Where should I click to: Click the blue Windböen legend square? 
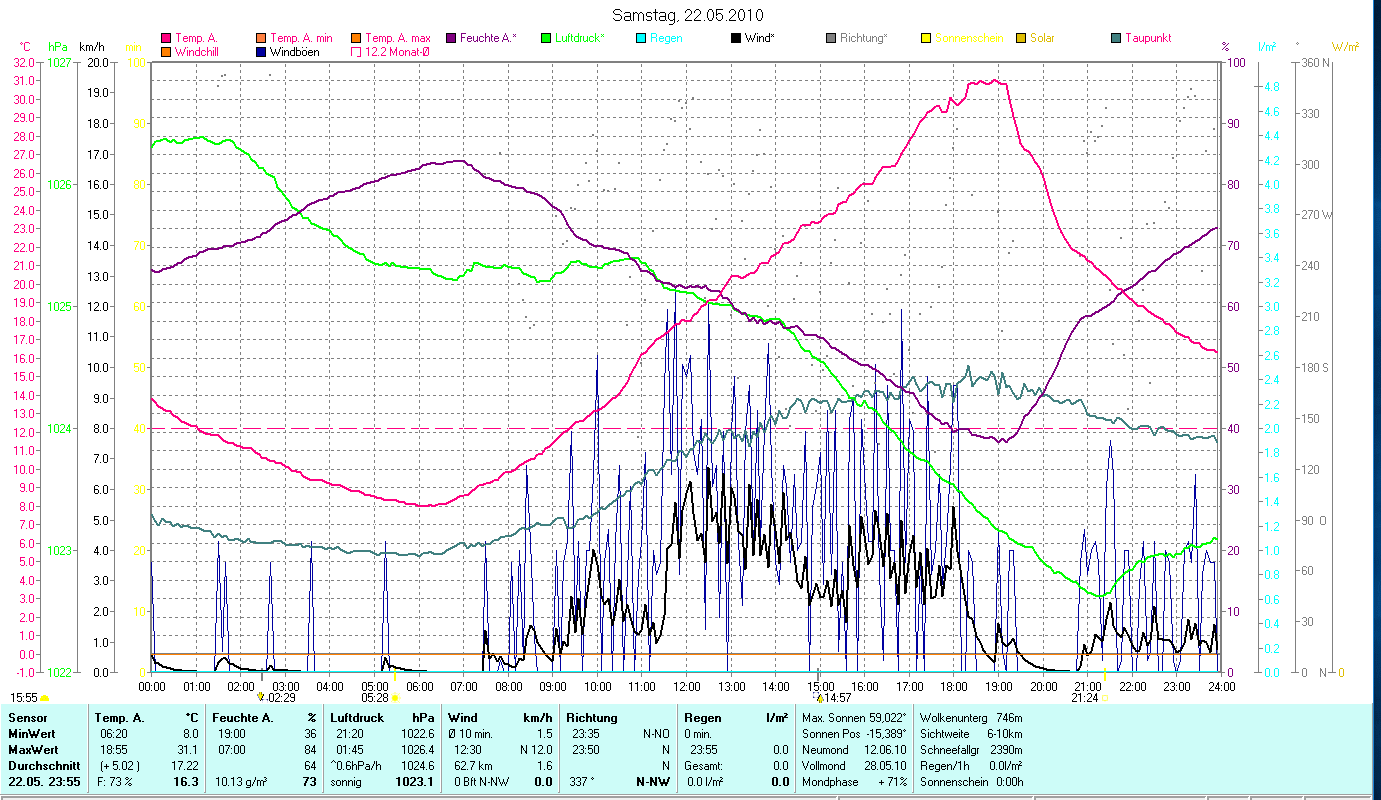[261, 52]
